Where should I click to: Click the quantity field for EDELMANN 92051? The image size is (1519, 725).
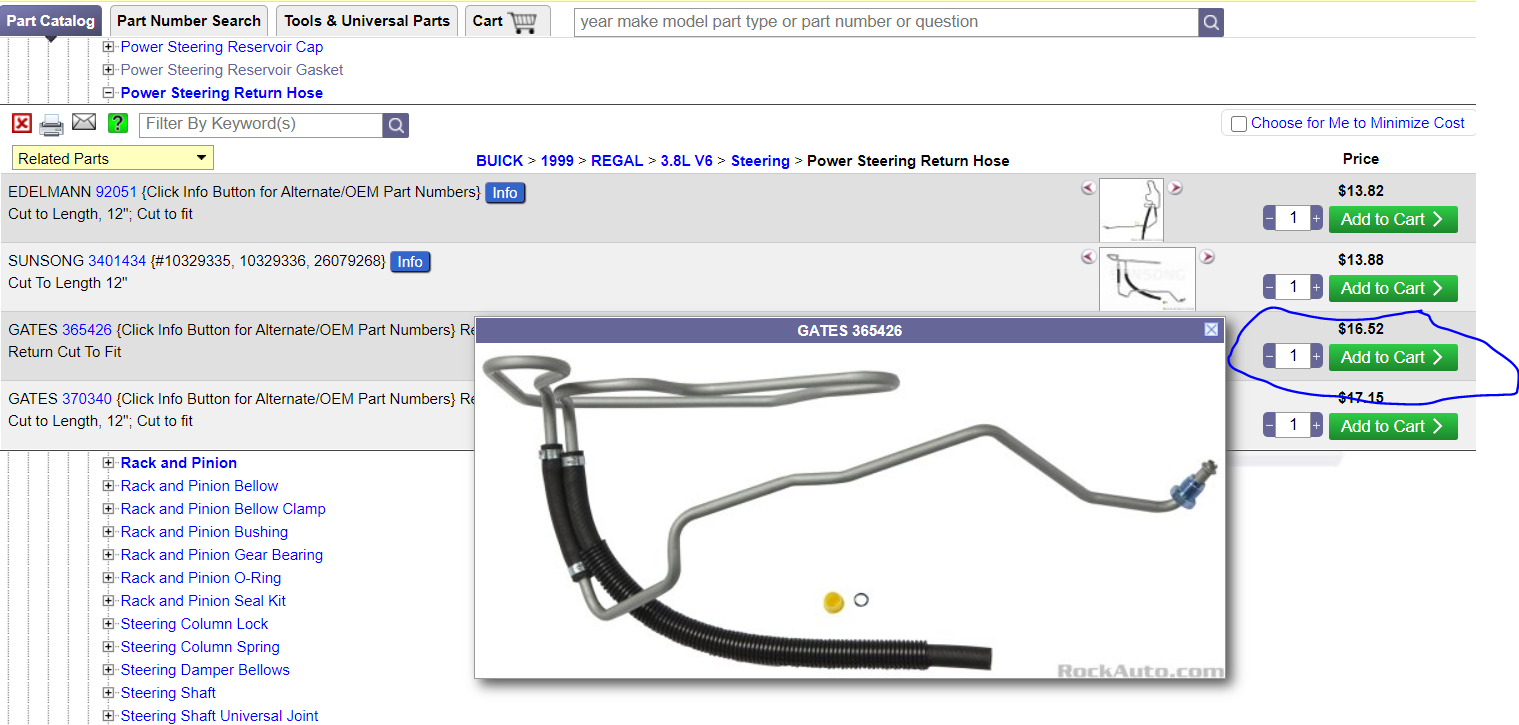coord(1293,219)
